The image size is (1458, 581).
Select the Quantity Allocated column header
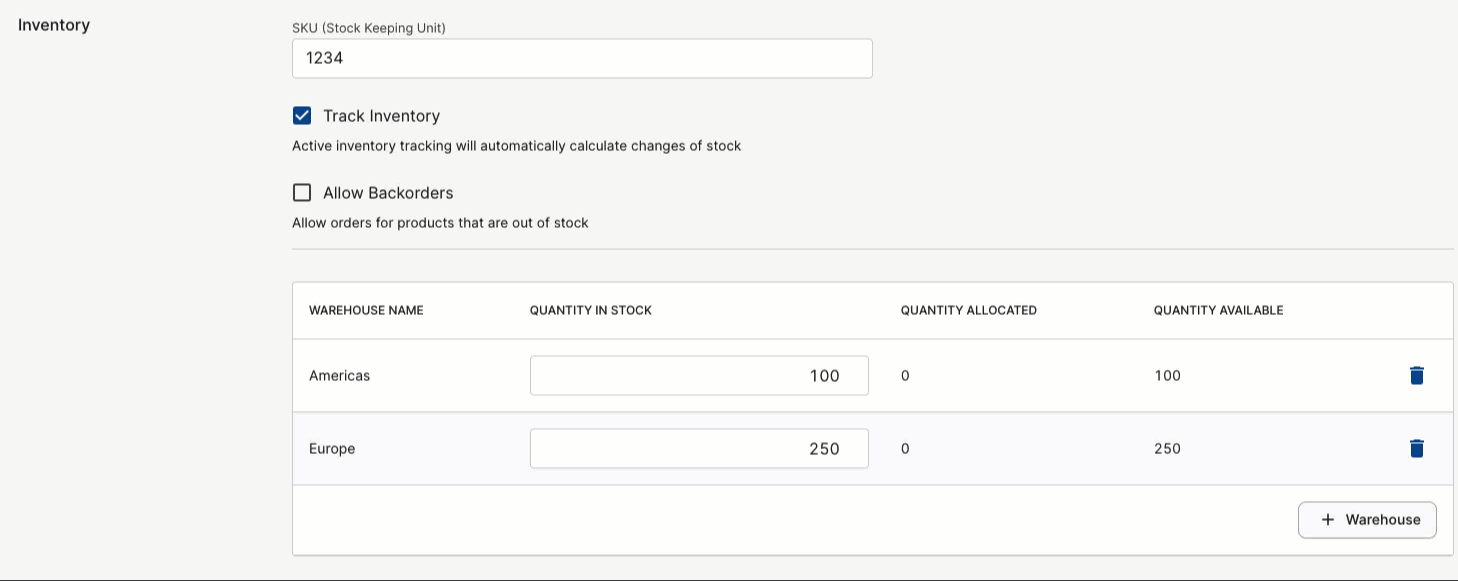[968, 311]
